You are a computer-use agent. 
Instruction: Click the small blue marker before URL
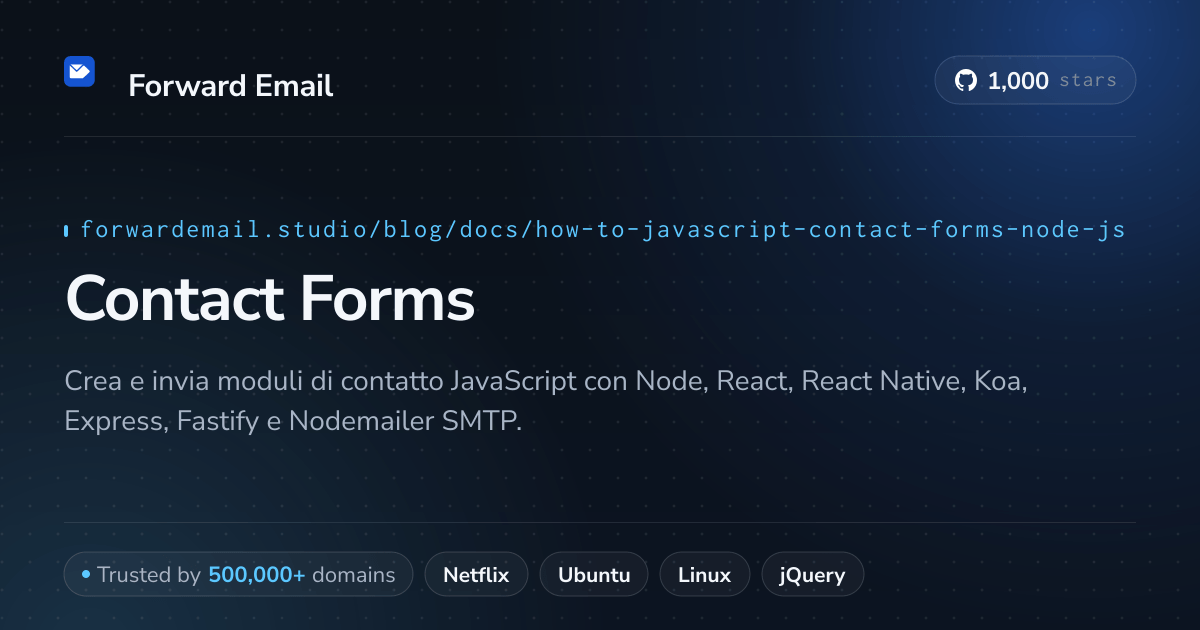[x=66, y=231]
